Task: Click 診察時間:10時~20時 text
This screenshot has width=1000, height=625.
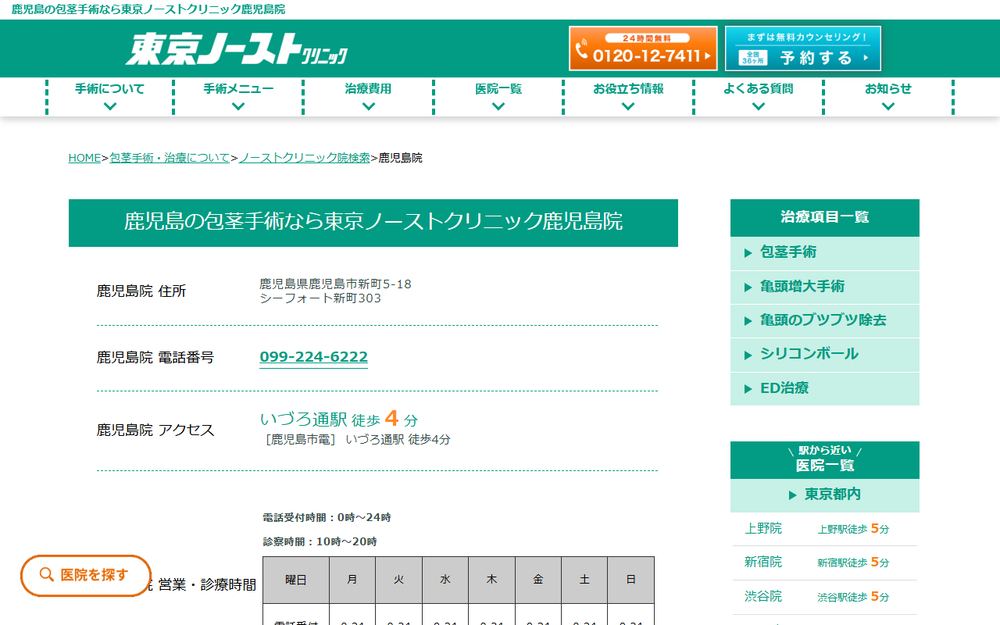Action: tap(320, 541)
